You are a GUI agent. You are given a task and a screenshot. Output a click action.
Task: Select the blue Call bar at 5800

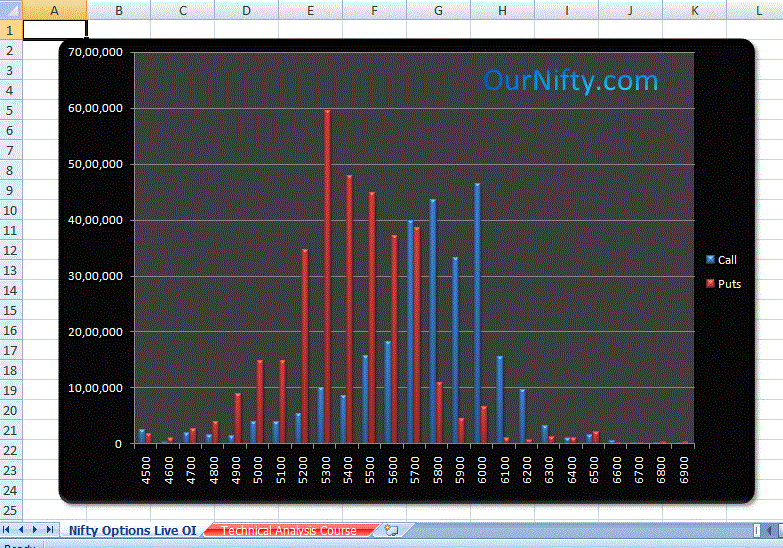433,321
